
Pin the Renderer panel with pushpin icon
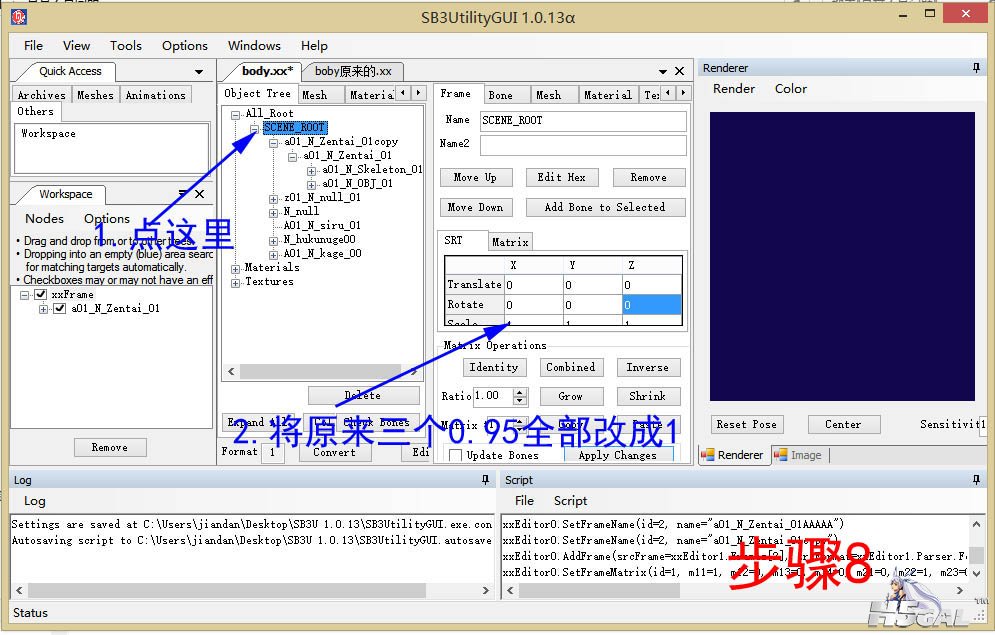[976, 68]
